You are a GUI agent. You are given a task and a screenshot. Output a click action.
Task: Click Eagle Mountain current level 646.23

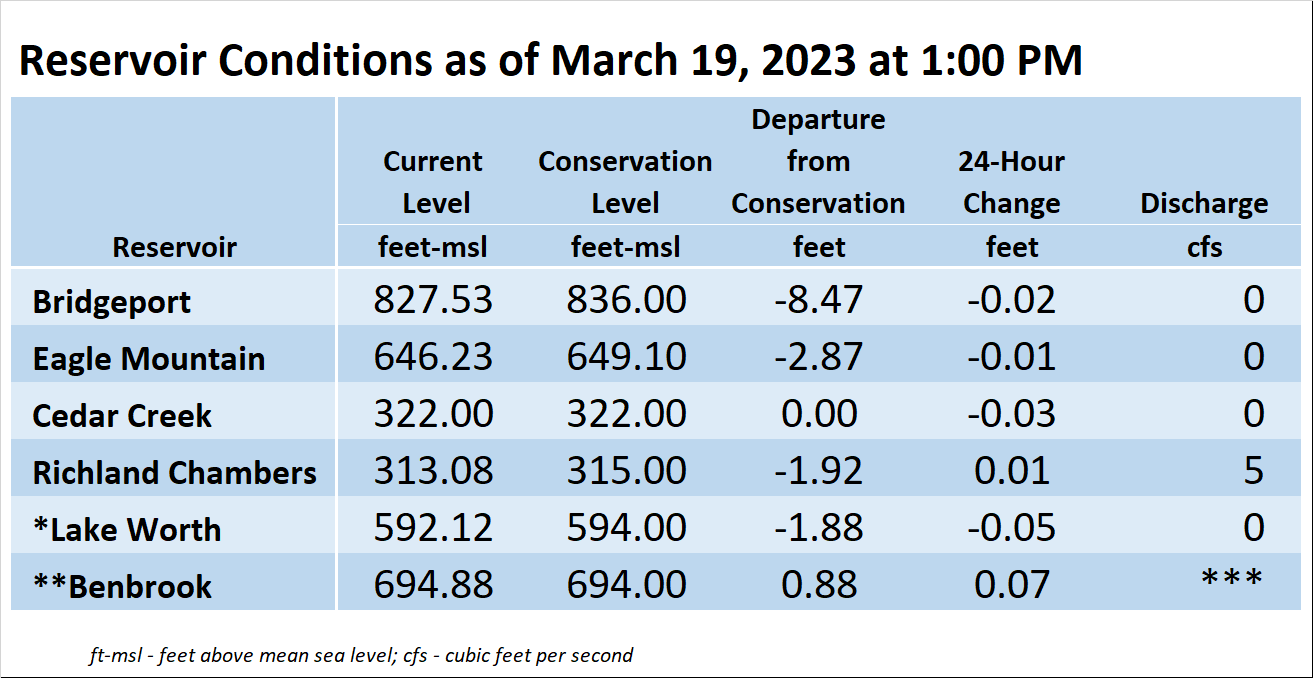point(433,357)
